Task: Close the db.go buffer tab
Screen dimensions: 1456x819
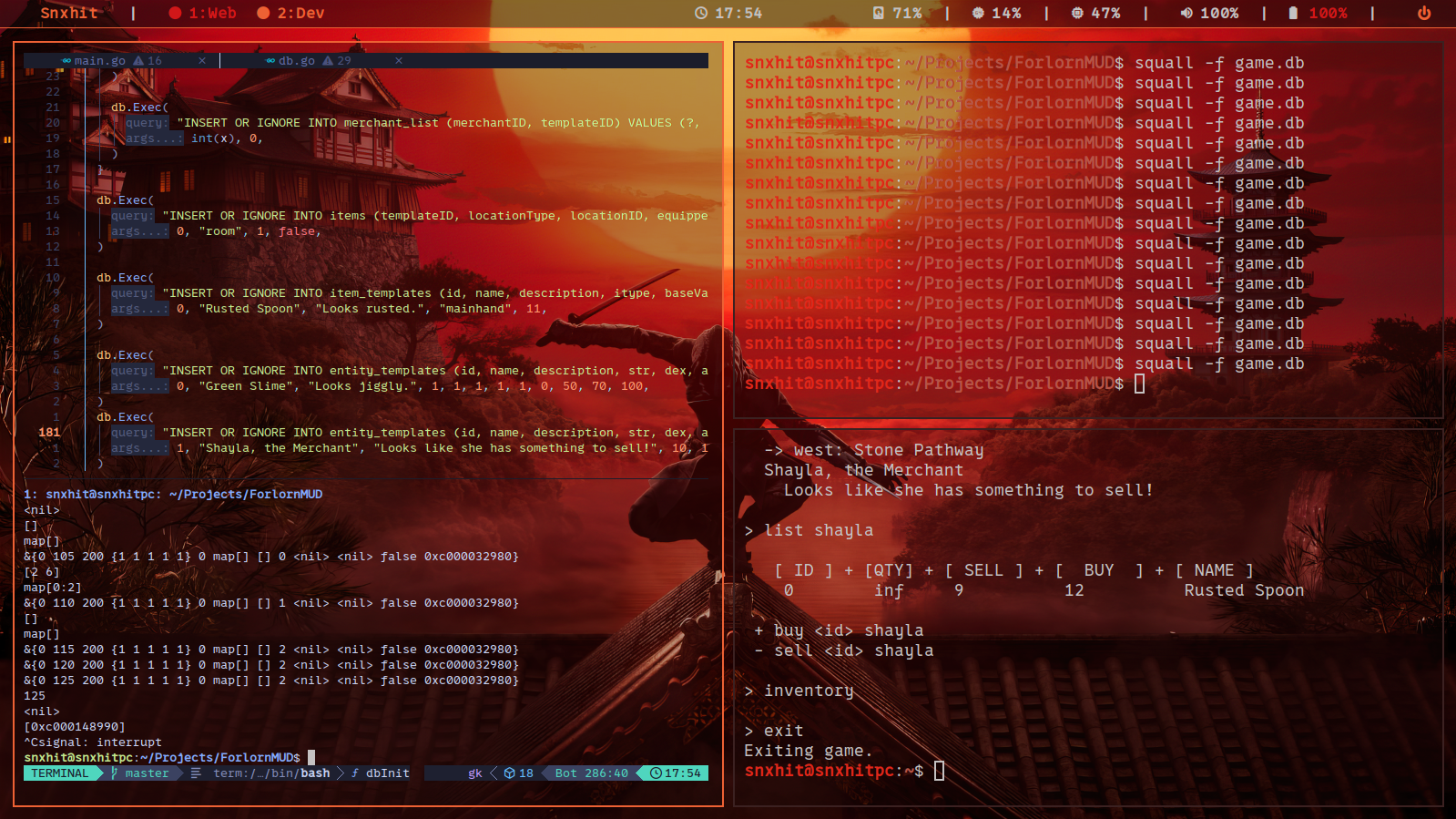Action: pos(399,61)
